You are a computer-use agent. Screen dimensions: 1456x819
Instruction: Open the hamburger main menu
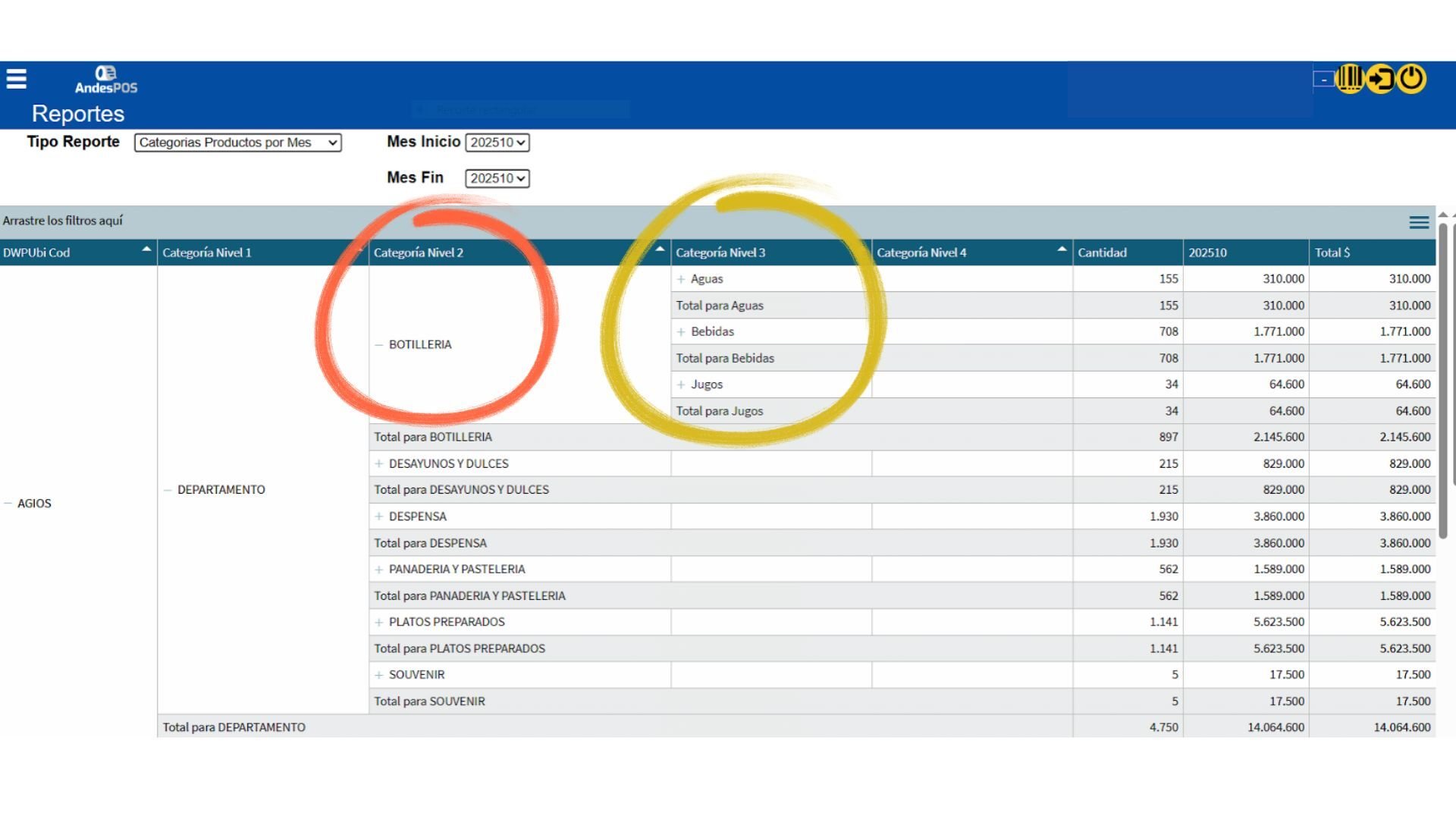pos(17,79)
